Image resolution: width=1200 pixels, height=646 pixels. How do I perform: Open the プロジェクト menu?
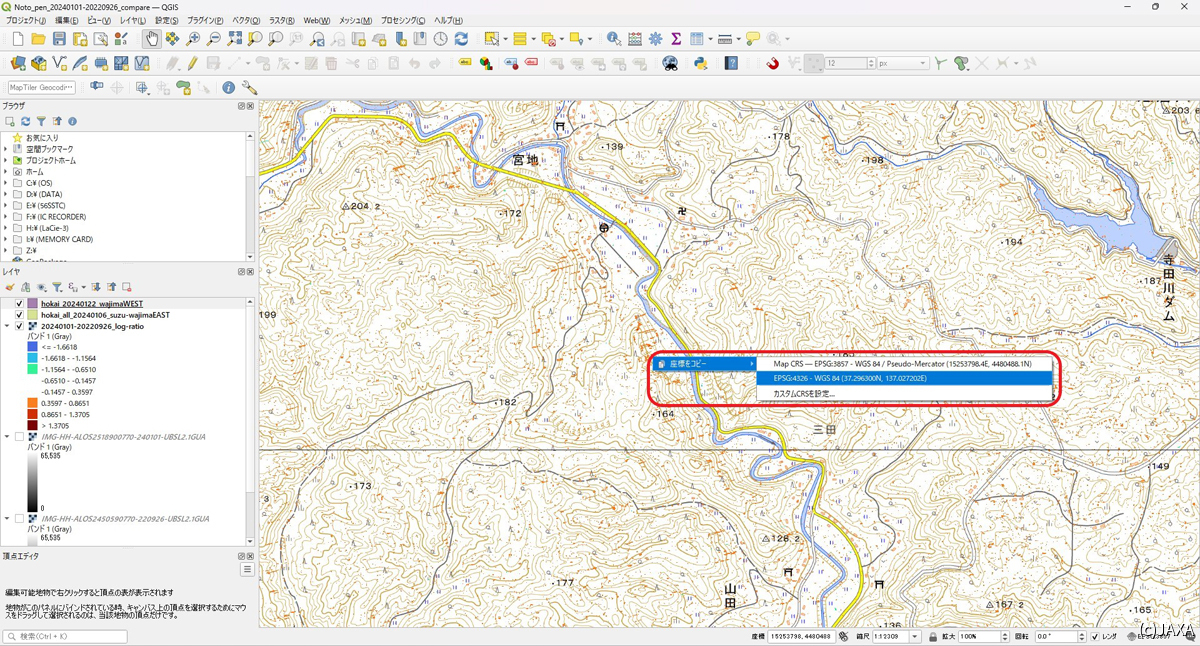point(26,20)
